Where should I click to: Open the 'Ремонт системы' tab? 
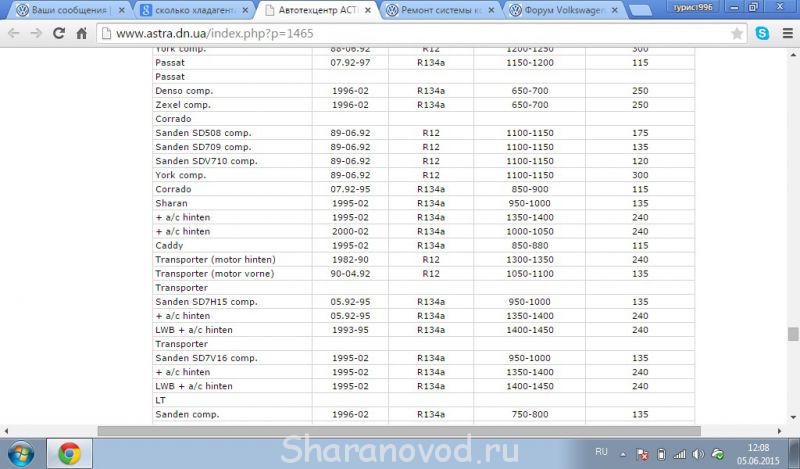tap(440, 10)
